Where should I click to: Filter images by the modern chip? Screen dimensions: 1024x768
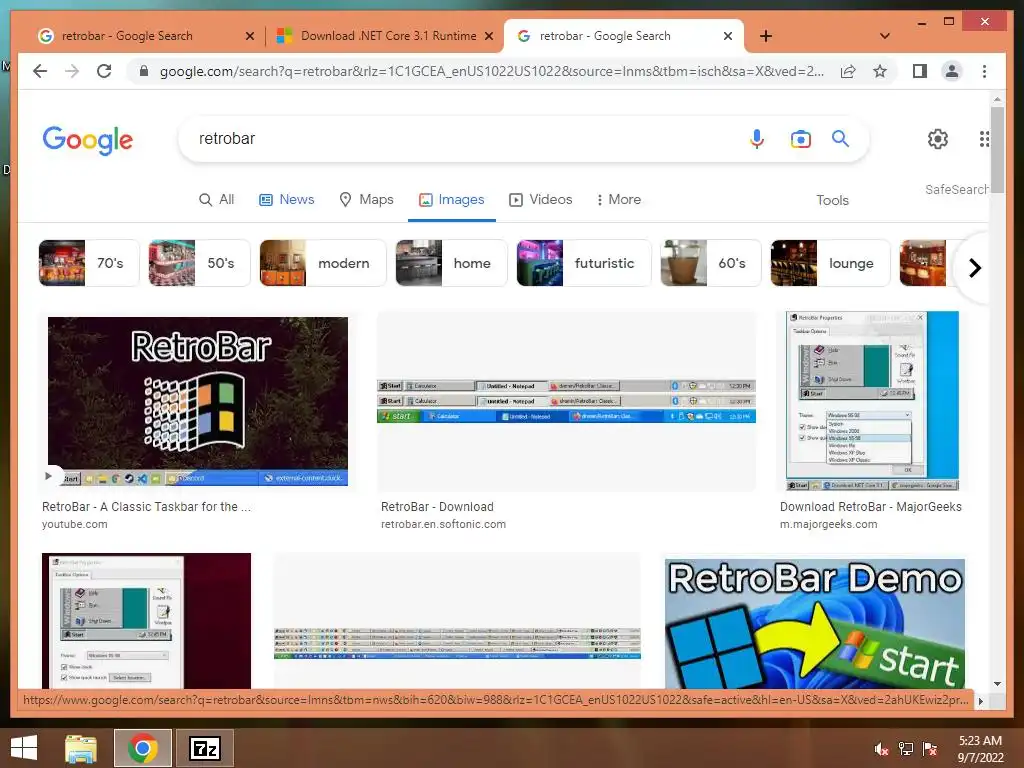[323, 263]
